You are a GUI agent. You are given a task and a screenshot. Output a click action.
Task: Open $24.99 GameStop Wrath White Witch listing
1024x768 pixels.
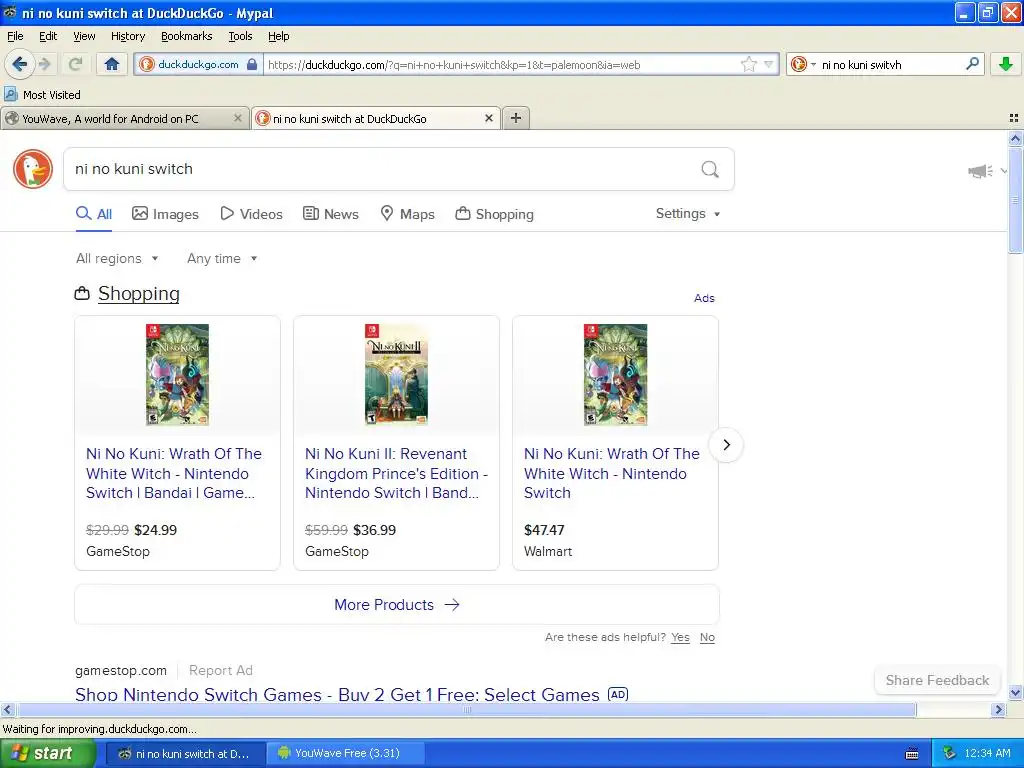174,473
